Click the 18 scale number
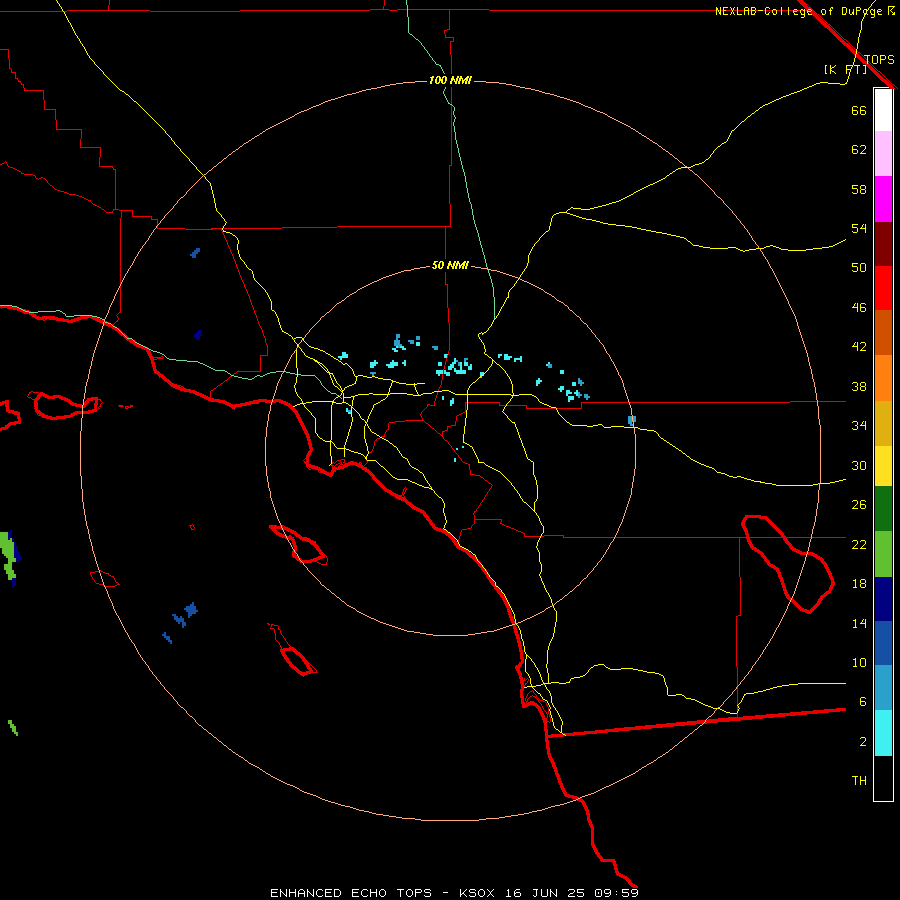This screenshot has width=900, height=900. point(859,584)
